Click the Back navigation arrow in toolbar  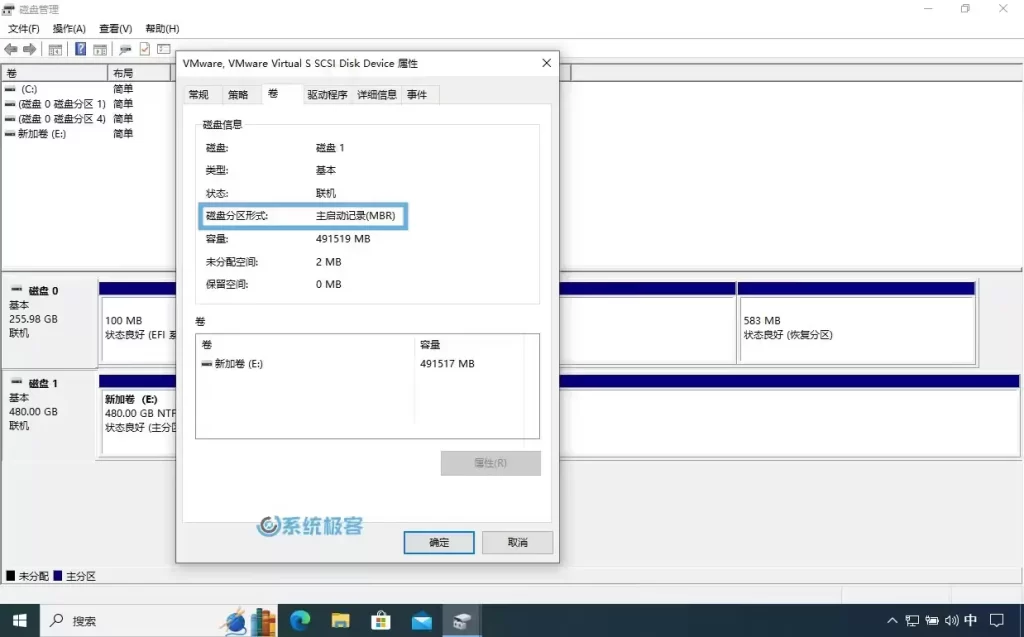point(10,49)
